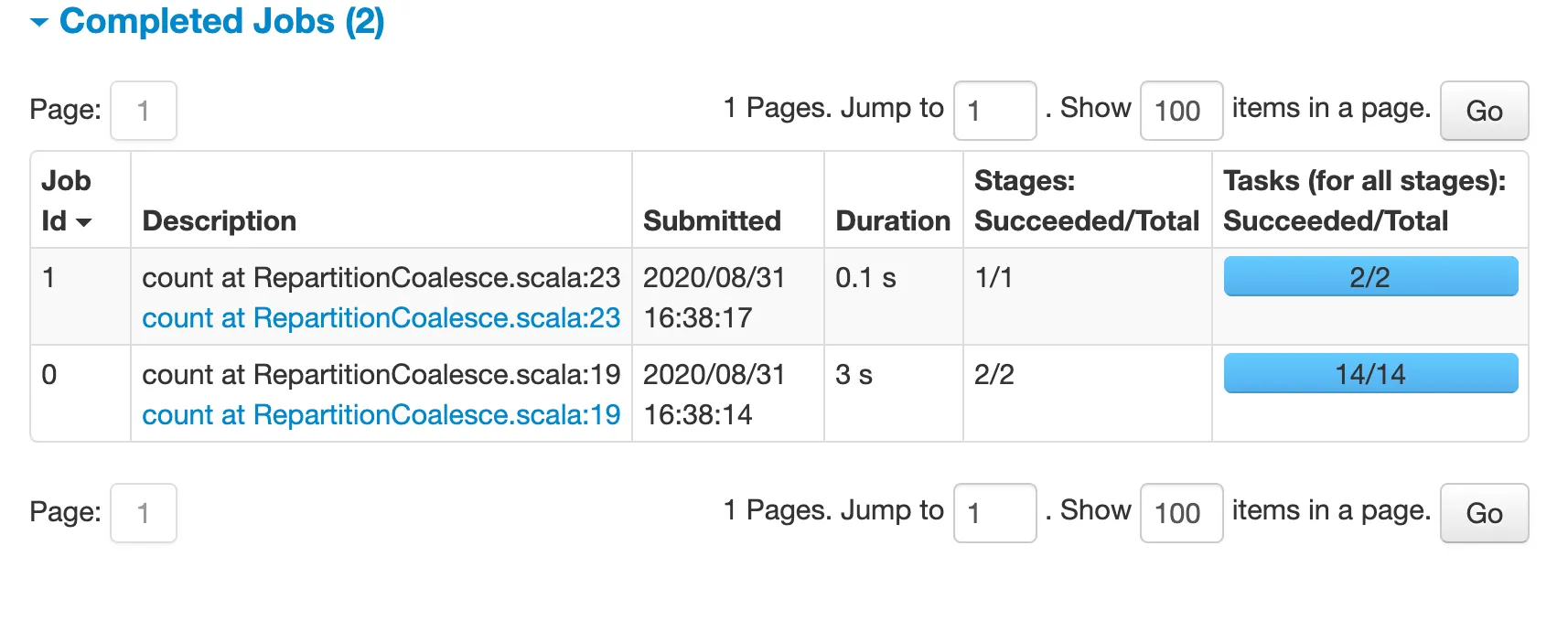1568x642 pixels.
Task: Click the 14/14 tasks progress bar
Action: [x=1369, y=373]
